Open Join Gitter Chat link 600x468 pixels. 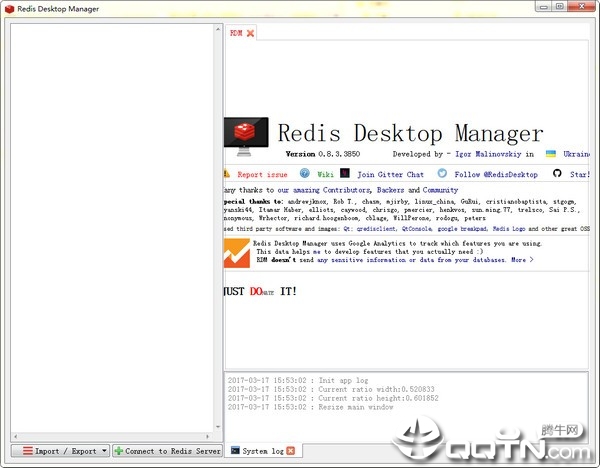pyautogui.click(x=390, y=174)
